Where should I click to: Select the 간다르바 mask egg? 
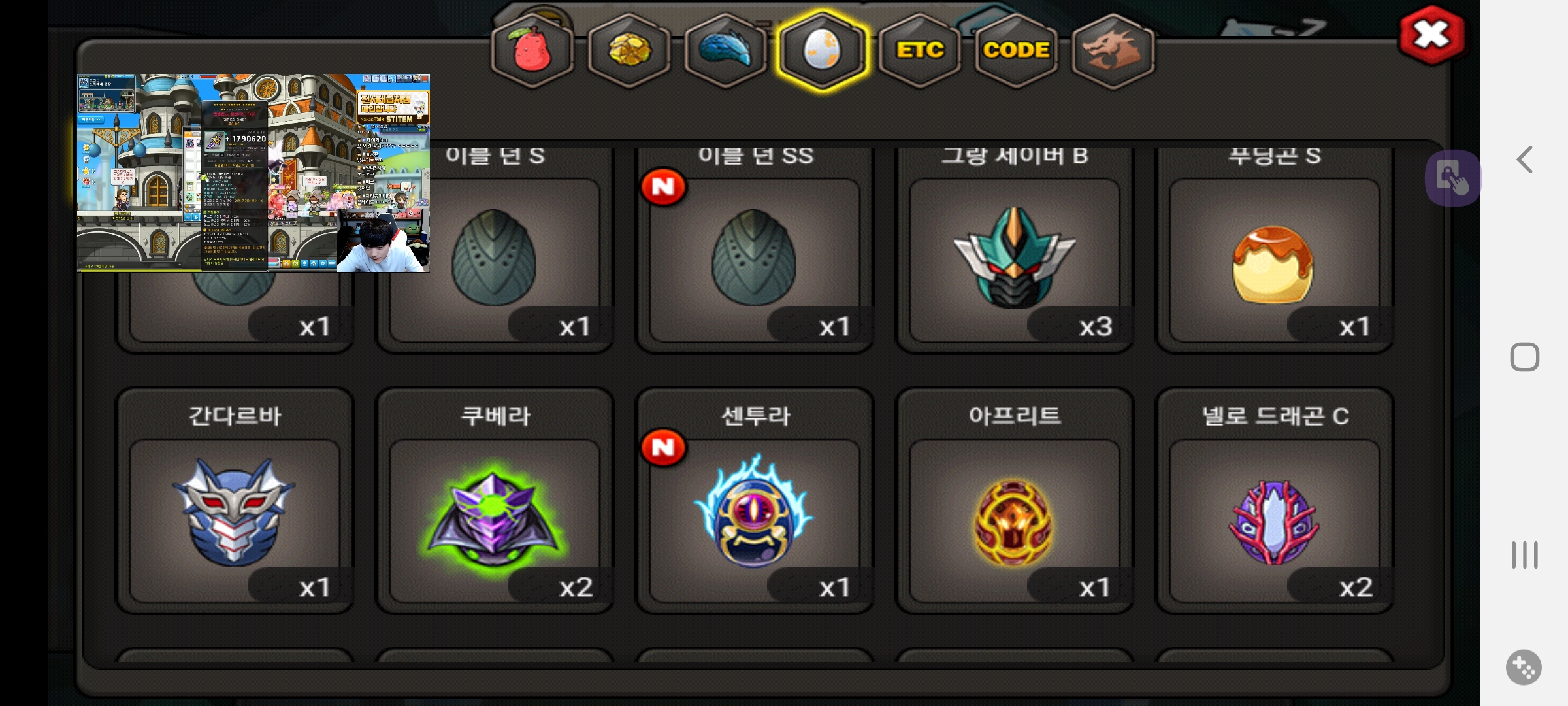[235, 501]
